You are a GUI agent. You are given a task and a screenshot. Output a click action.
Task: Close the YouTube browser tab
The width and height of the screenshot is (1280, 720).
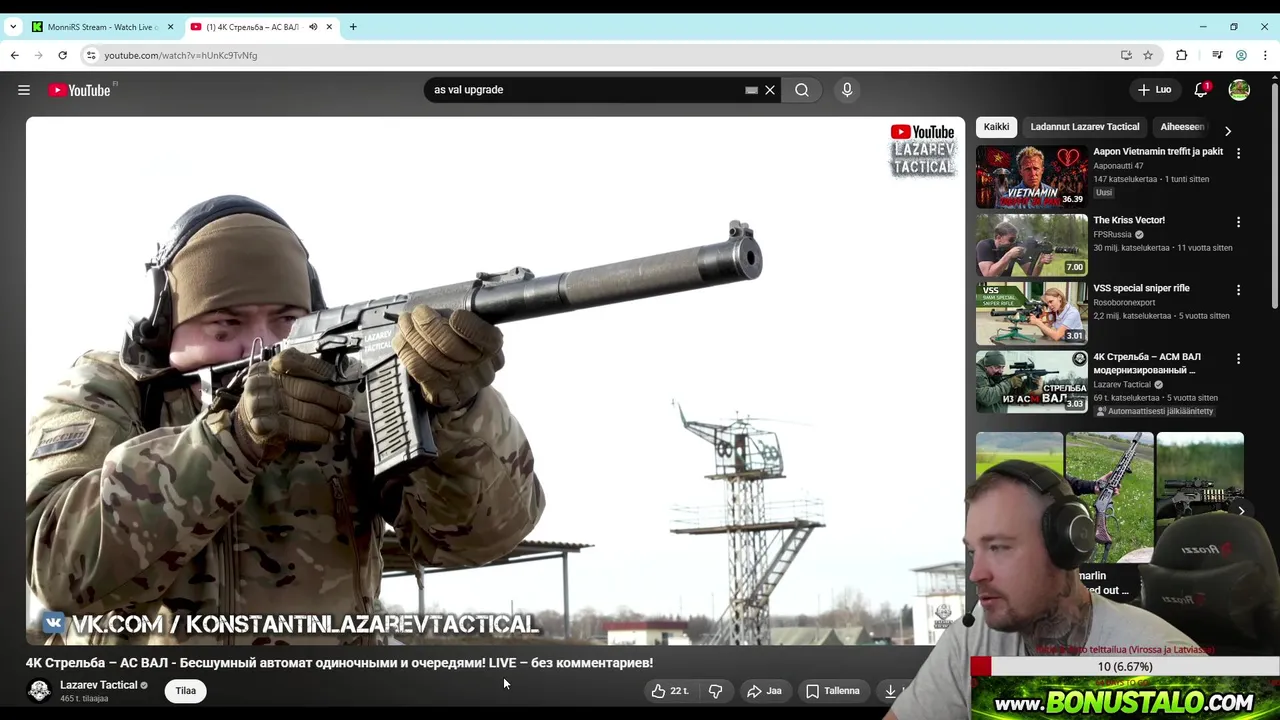(329, 27)
